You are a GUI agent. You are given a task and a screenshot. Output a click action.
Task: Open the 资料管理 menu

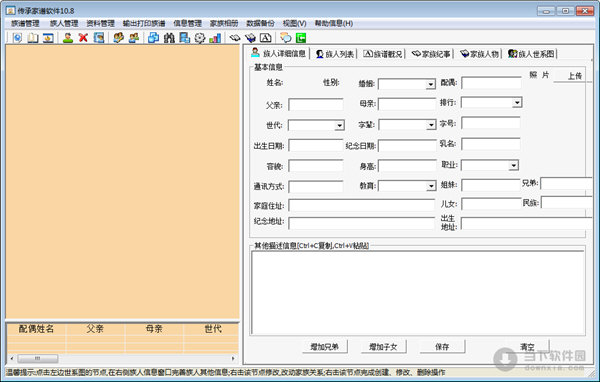click(100, 23)
